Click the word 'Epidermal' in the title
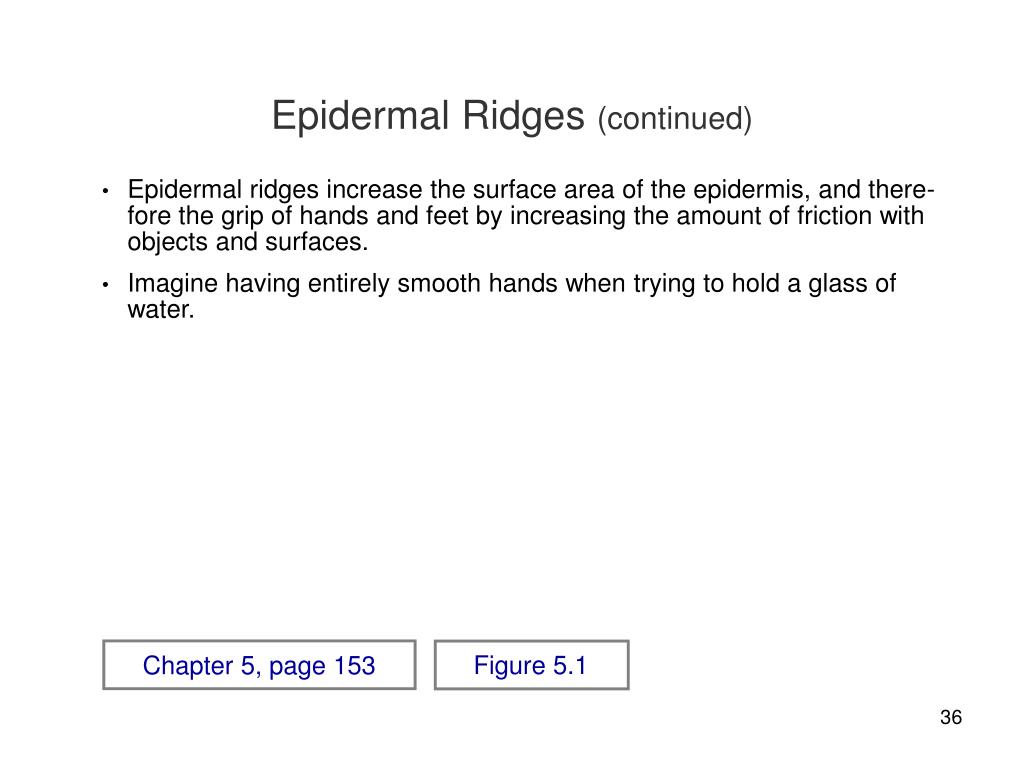This screenshot has height=768, width=1024. coord(360,116)
